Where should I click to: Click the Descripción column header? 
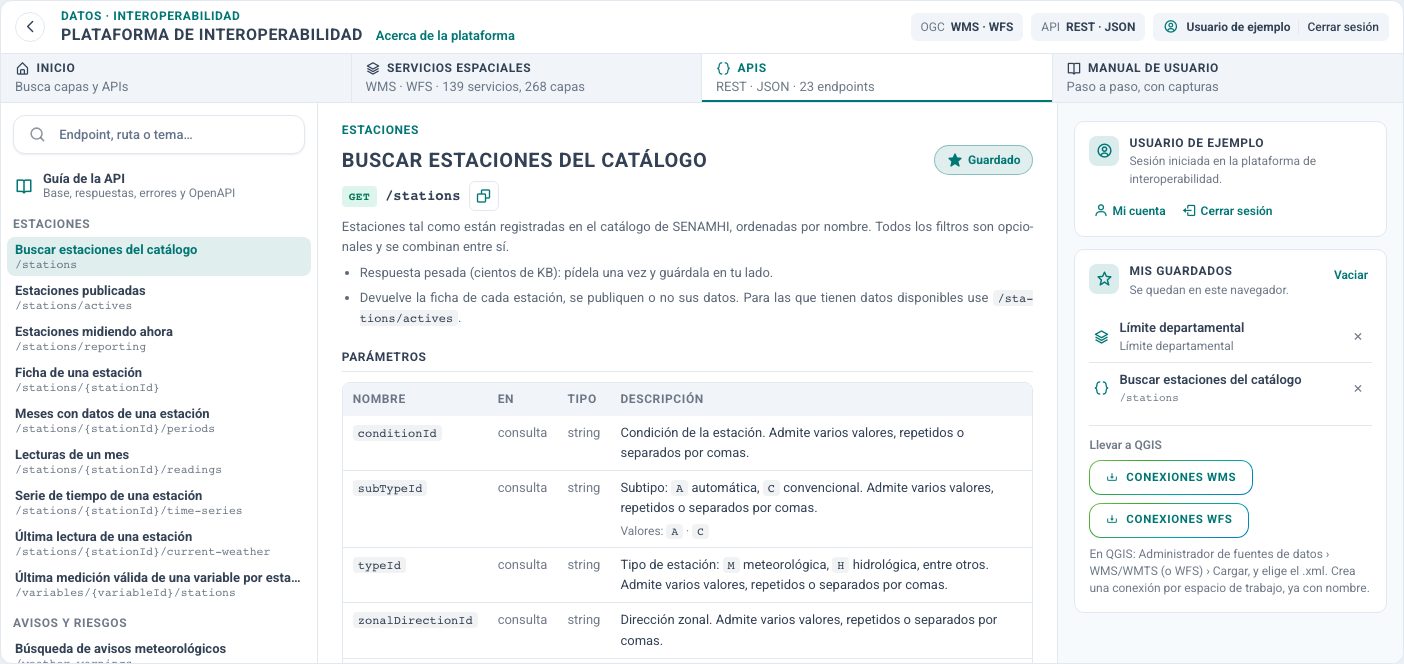(x=662, y=399)
